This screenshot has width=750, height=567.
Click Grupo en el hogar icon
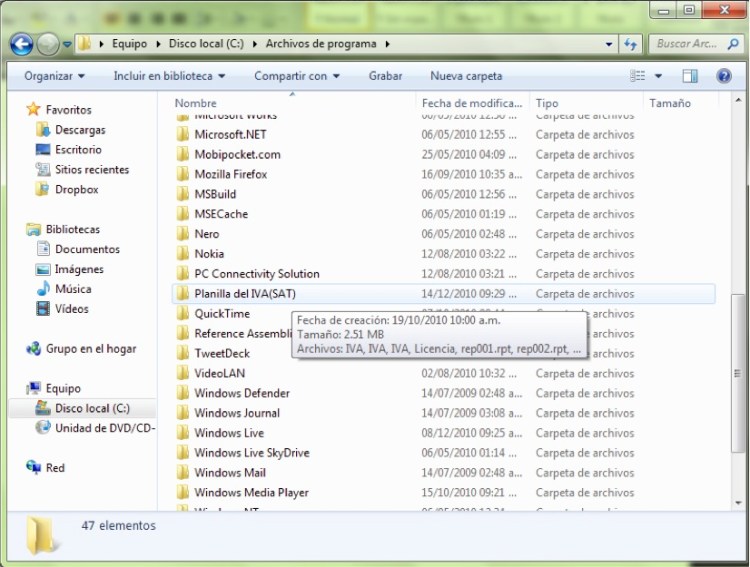35,349
